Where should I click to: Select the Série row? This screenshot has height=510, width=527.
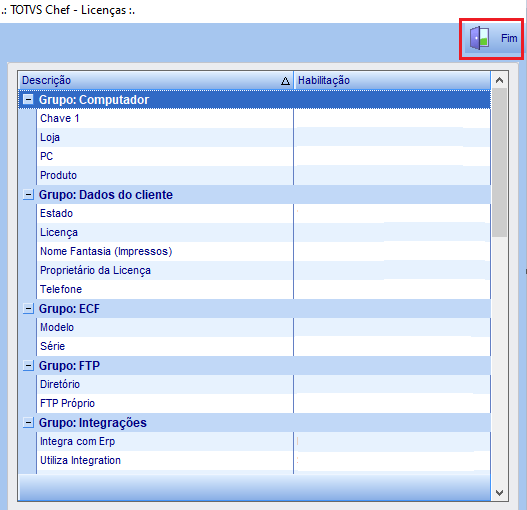pos(264,346)
